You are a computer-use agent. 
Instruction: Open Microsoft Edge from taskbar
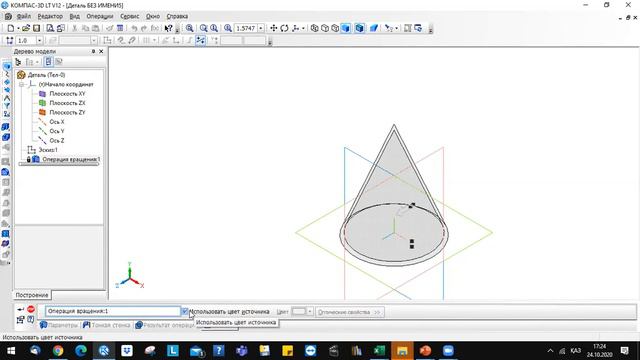[x=81, y=351]
